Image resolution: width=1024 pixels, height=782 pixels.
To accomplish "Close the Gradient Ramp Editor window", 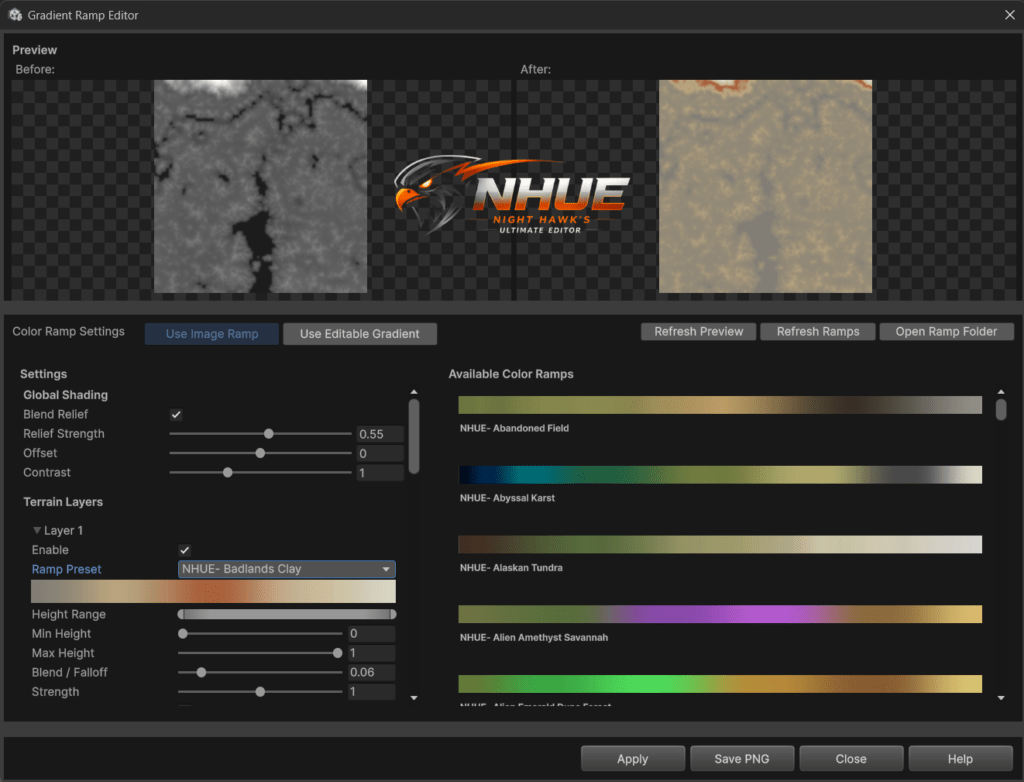I will (1009, 14).
